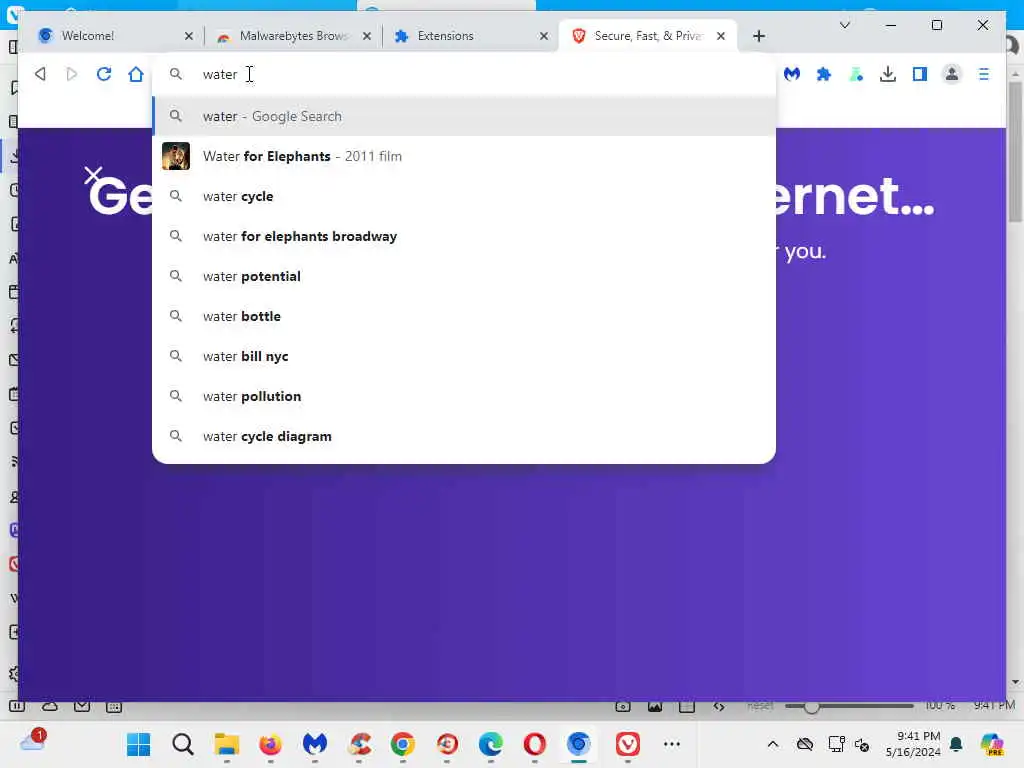
Task: Close the Welcome! tab
Action: click(189, 36)
